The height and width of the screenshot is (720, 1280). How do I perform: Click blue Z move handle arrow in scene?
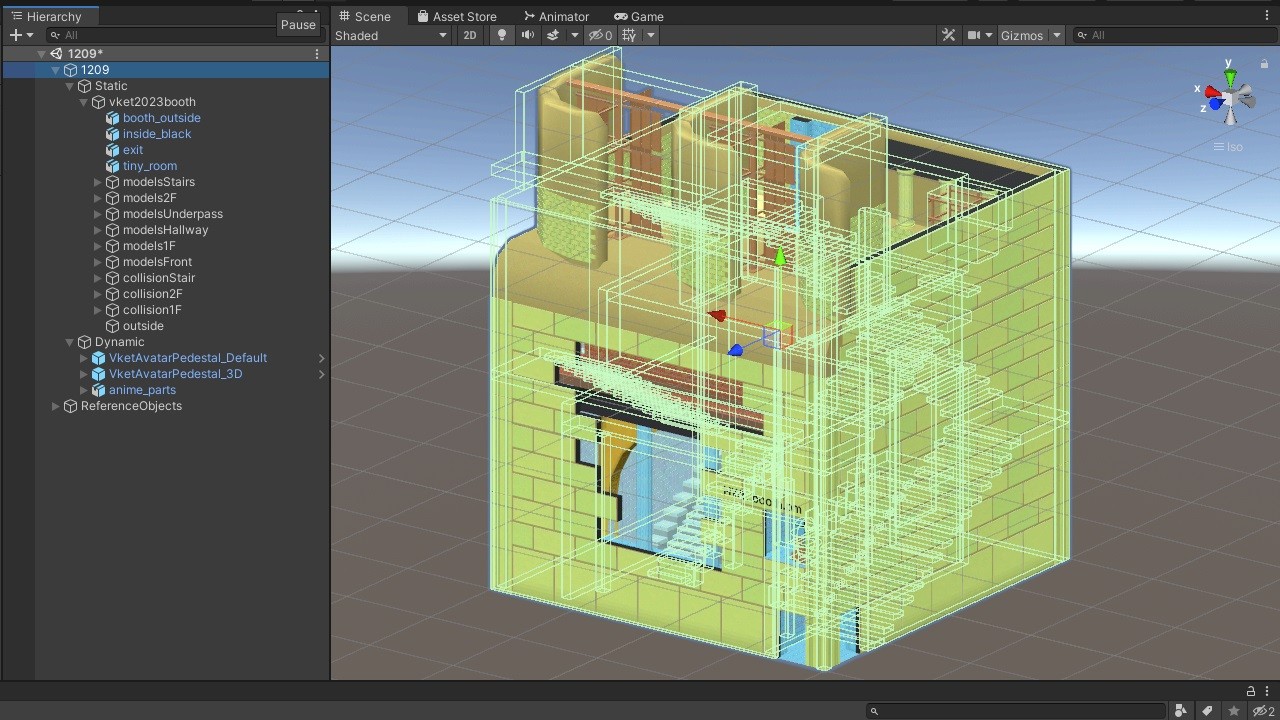click(x=735, y=350)
